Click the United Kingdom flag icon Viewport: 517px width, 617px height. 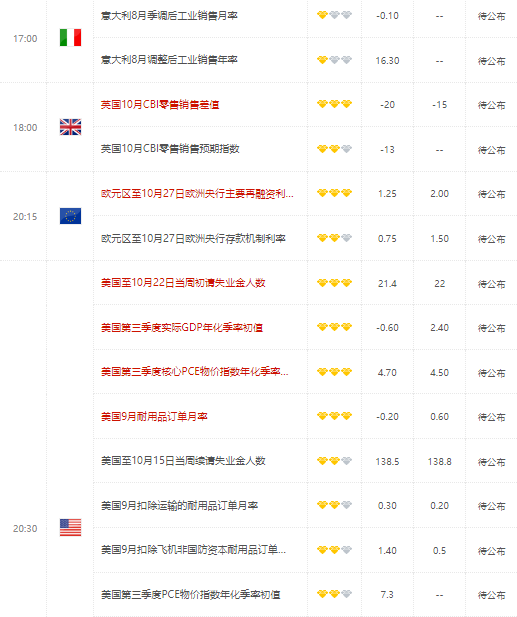[x=70, y=127]
